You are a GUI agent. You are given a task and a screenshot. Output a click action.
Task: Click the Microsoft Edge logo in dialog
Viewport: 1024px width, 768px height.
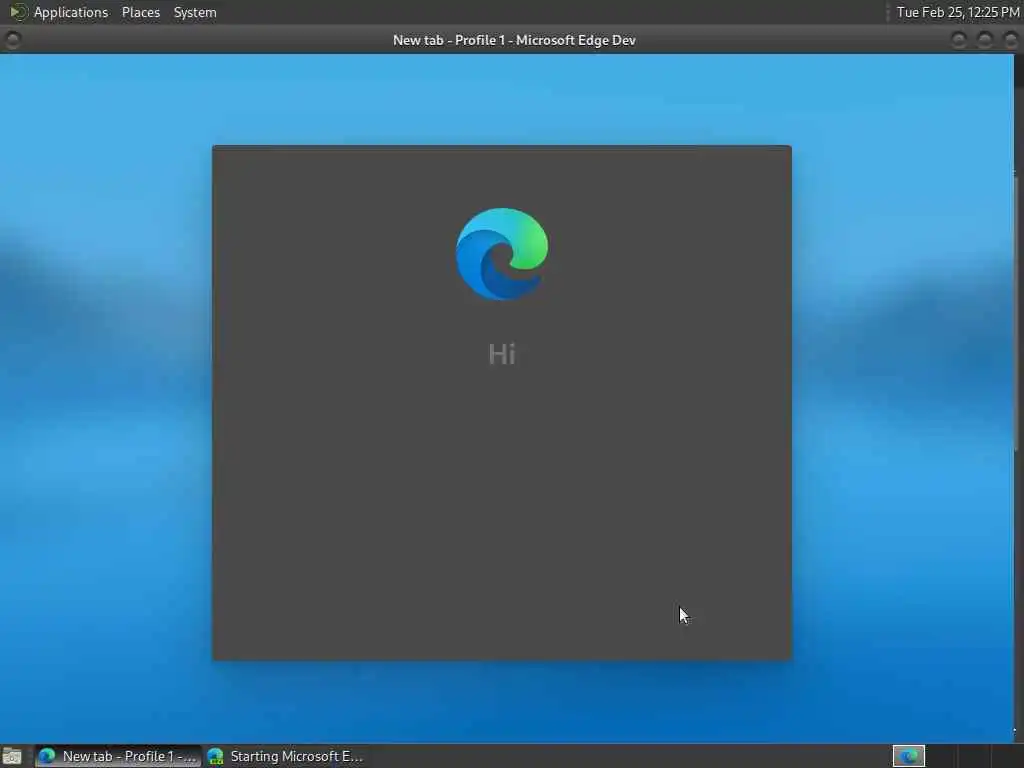coord(502,254)
